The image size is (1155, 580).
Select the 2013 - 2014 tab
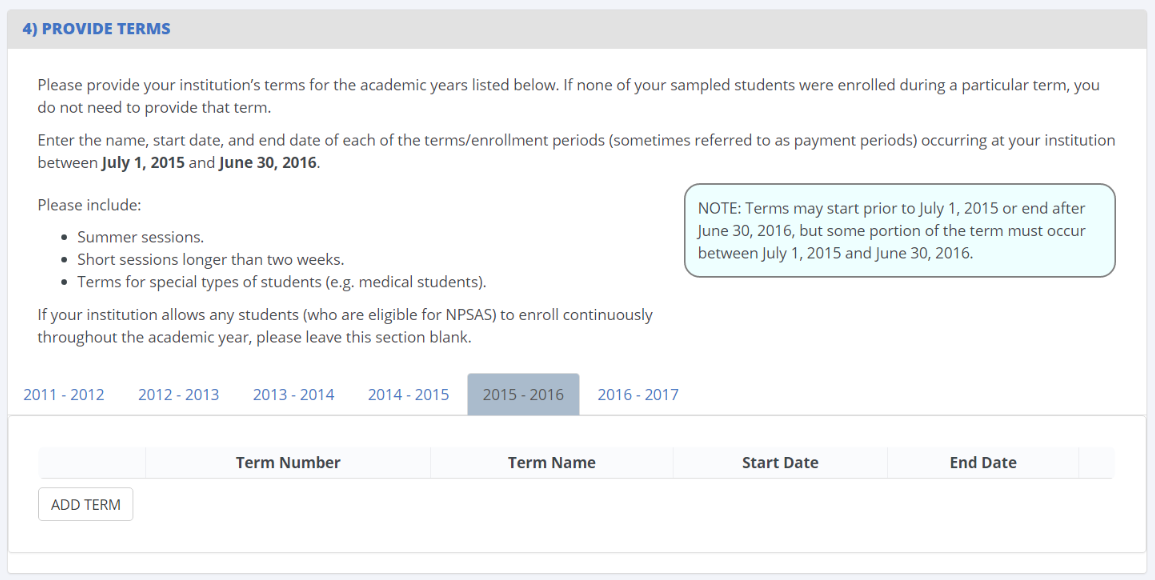[293, 394]
